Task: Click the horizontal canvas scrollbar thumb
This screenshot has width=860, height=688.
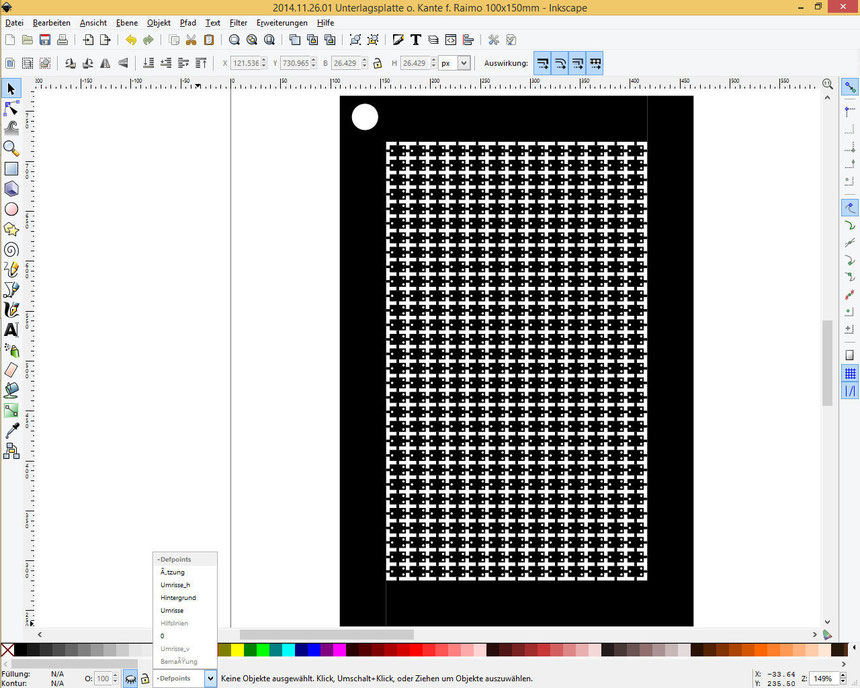Action: click(327, 634)
